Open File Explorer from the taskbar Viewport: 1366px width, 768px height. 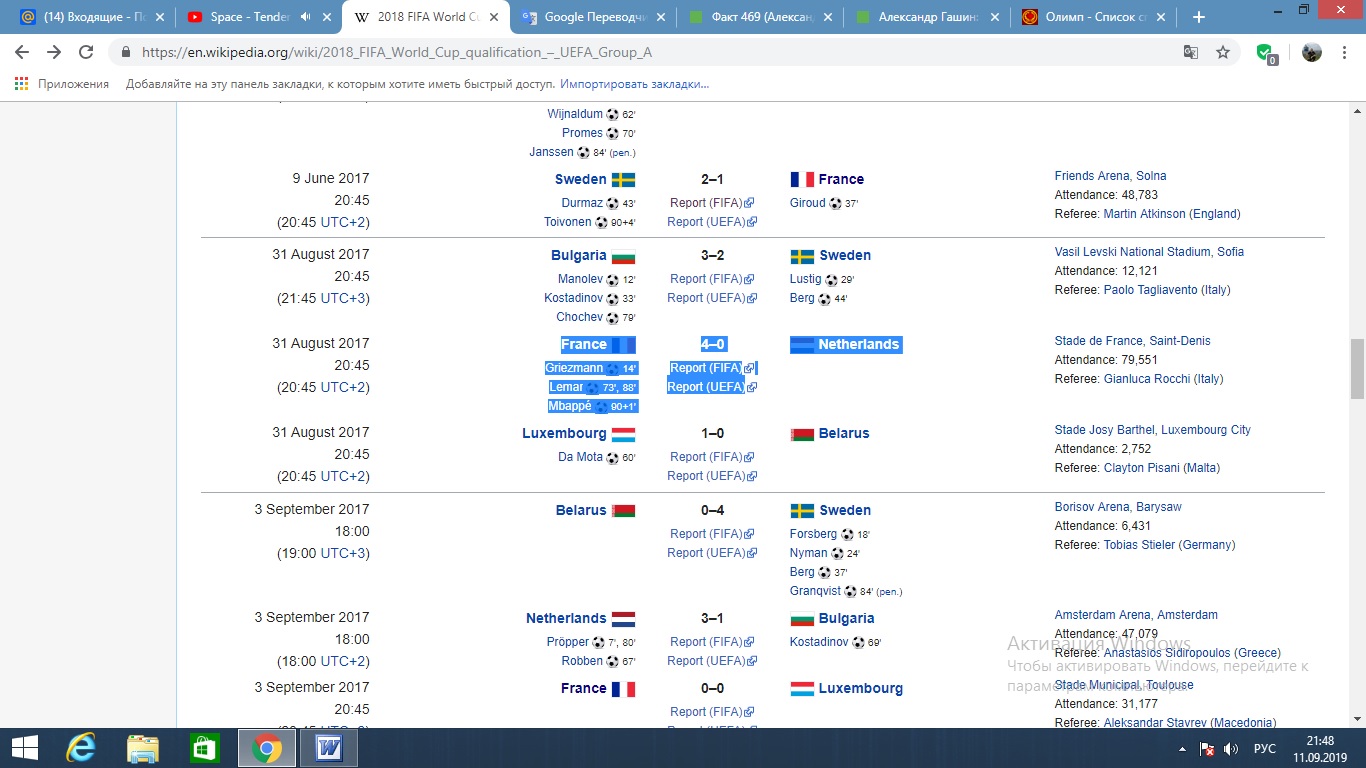[143, 748]
